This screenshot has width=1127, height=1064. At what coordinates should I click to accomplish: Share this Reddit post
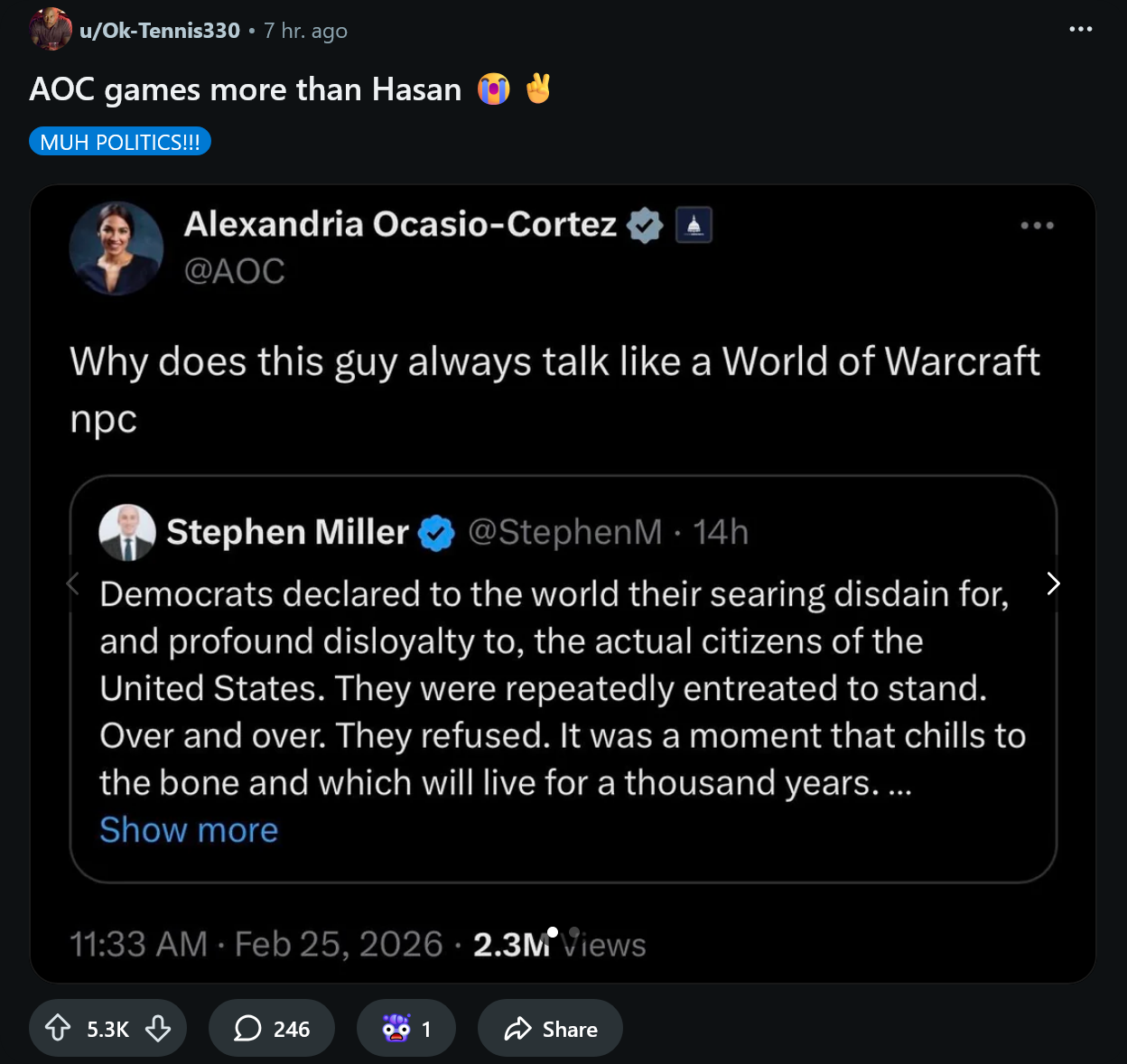(550, 1028)
